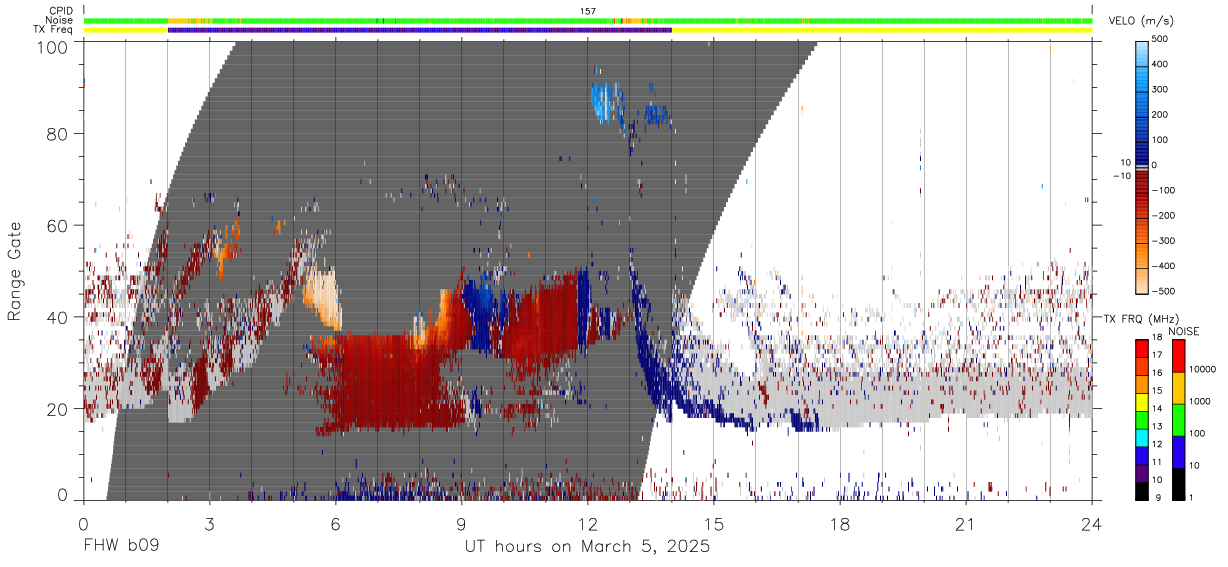Click the 1000 value in NOISE legend
The image size is (1228, 567).
(x=1200, y=401)
